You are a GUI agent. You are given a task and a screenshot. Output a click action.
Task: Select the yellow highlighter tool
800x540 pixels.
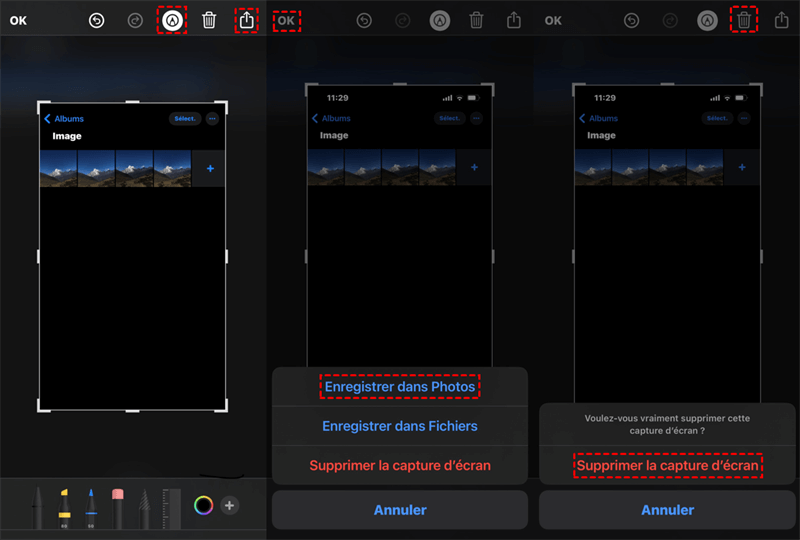pos(64,507)
